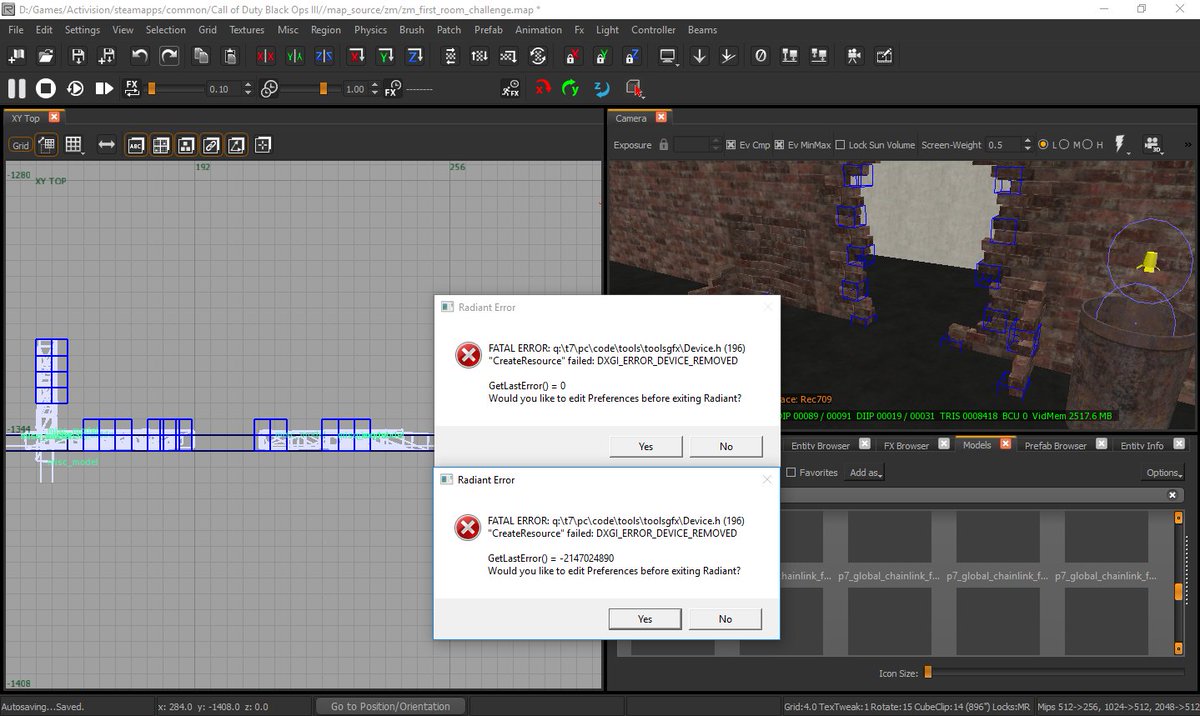
Task: Toggle the grid snap icon next to Grid
Action: [x=46, y=145]
